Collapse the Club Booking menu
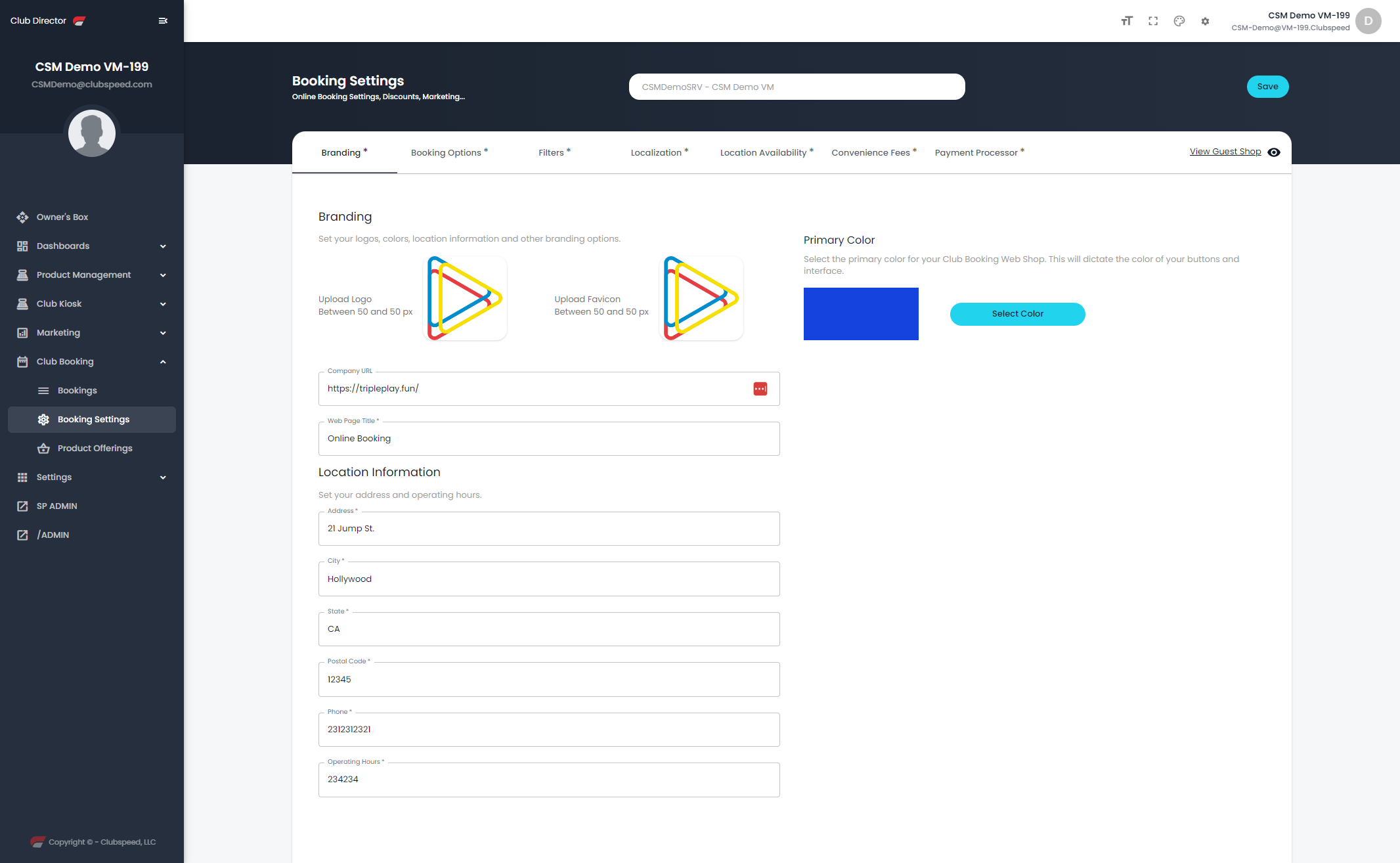1400x863 pixels. (92, 362)
